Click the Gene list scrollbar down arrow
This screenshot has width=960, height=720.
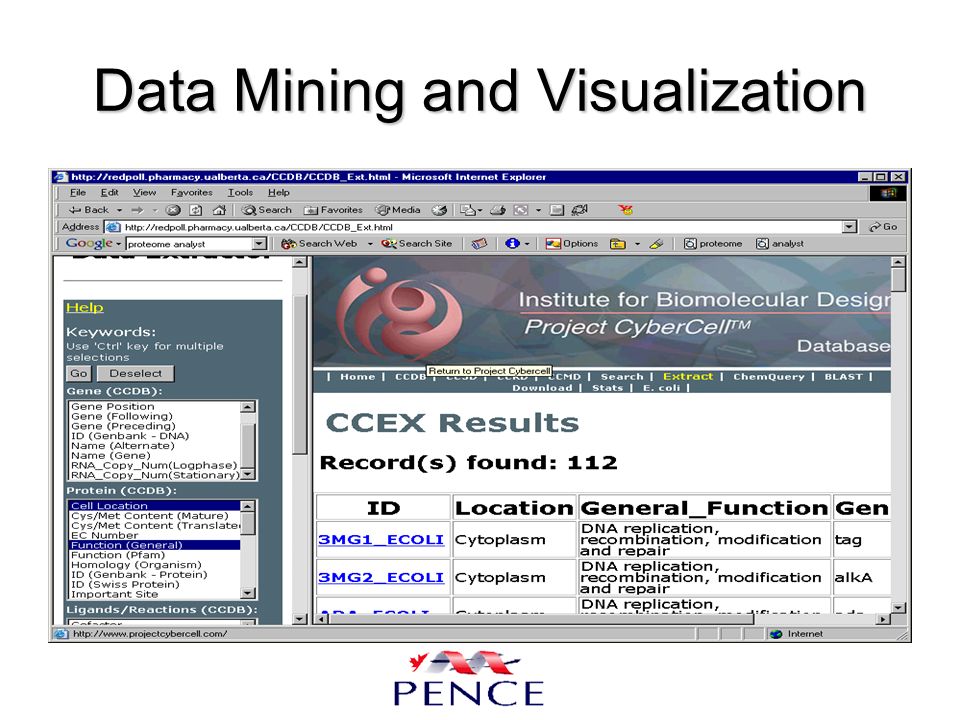point(247,474)
